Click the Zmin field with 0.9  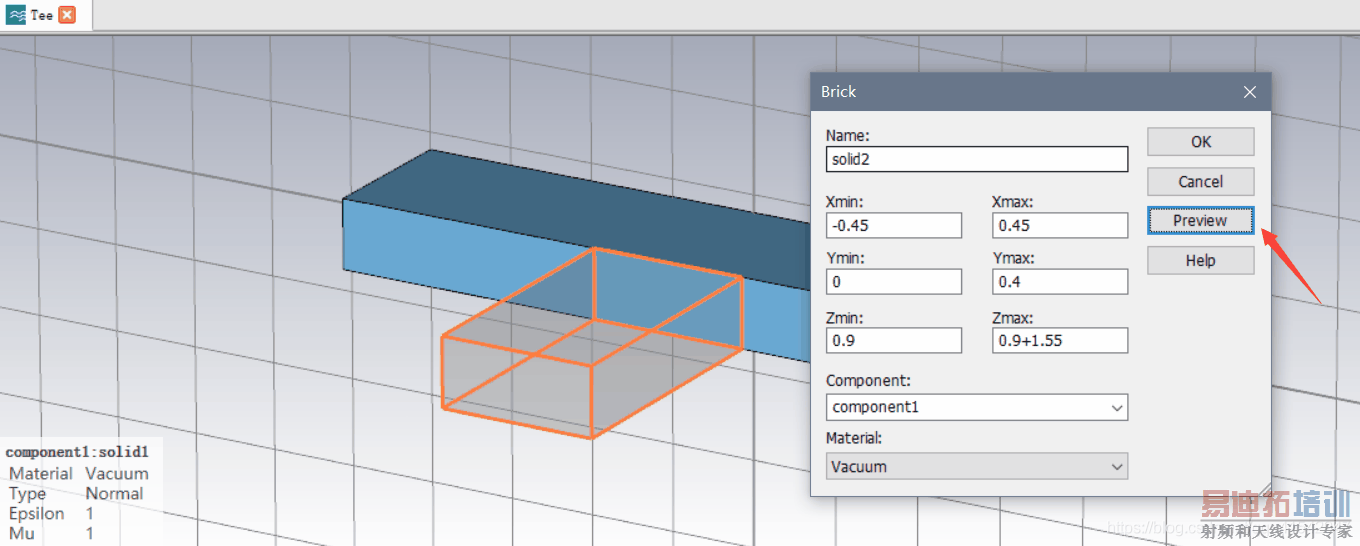[x=894, y=341]
